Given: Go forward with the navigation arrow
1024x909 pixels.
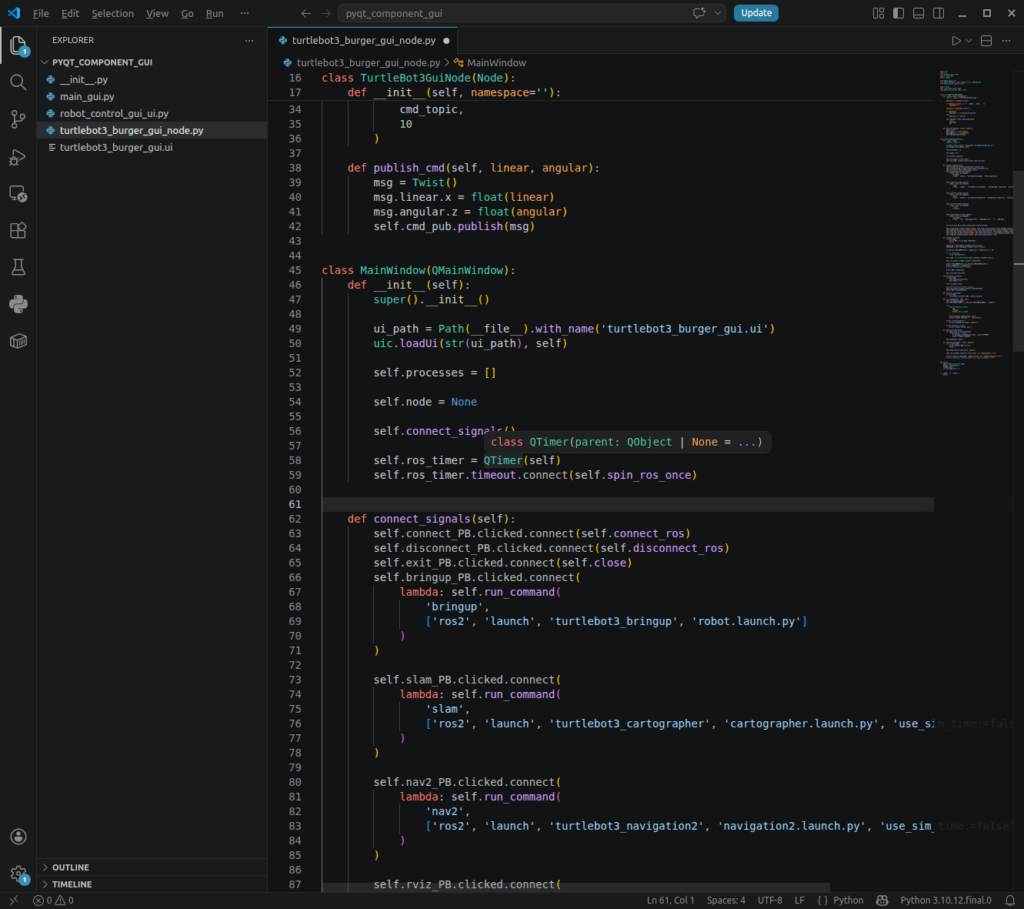Looking at the screenshot, I should click(x=326, y=13).
